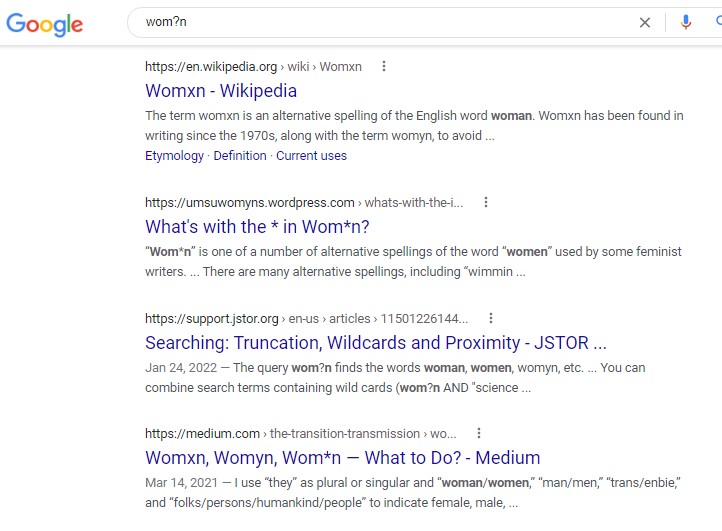Open the three-dot menu for the medium.com result
Screen dimensions: 722x531
(479, 434)
